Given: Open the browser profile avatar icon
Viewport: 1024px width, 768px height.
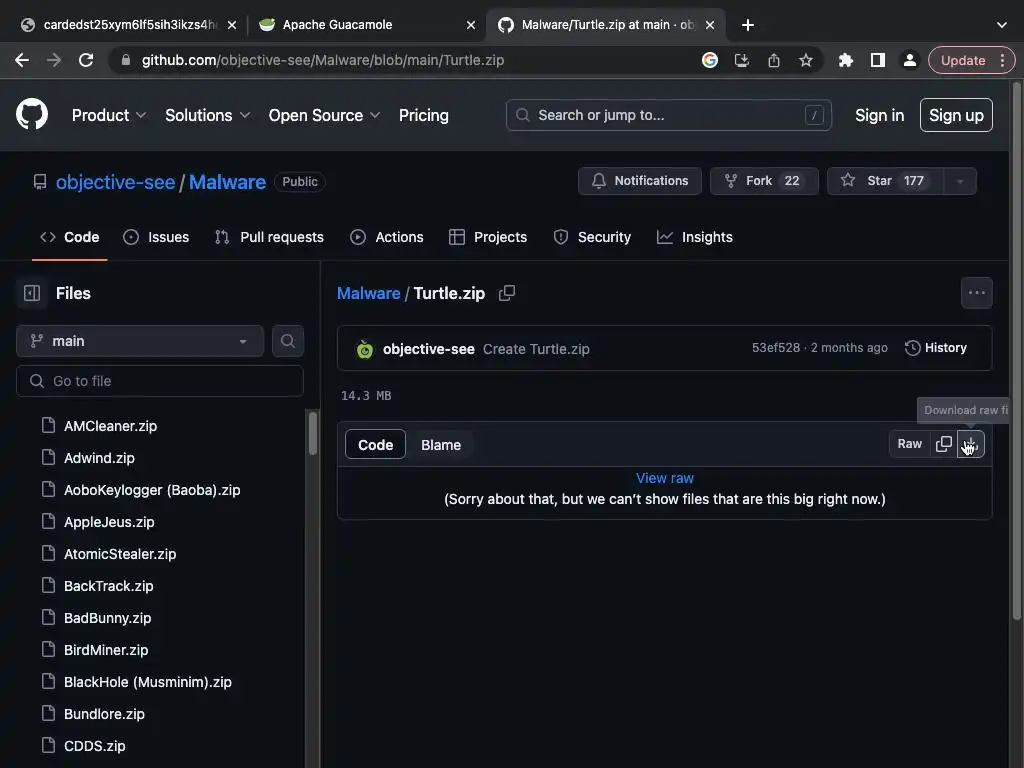Looking at the screenshot, I should click(x=909, y=60).
